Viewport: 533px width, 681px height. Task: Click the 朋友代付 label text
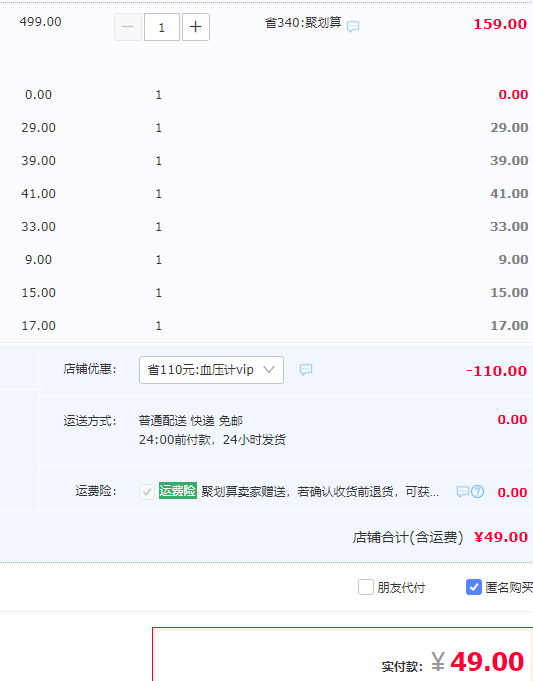(401, 588)
